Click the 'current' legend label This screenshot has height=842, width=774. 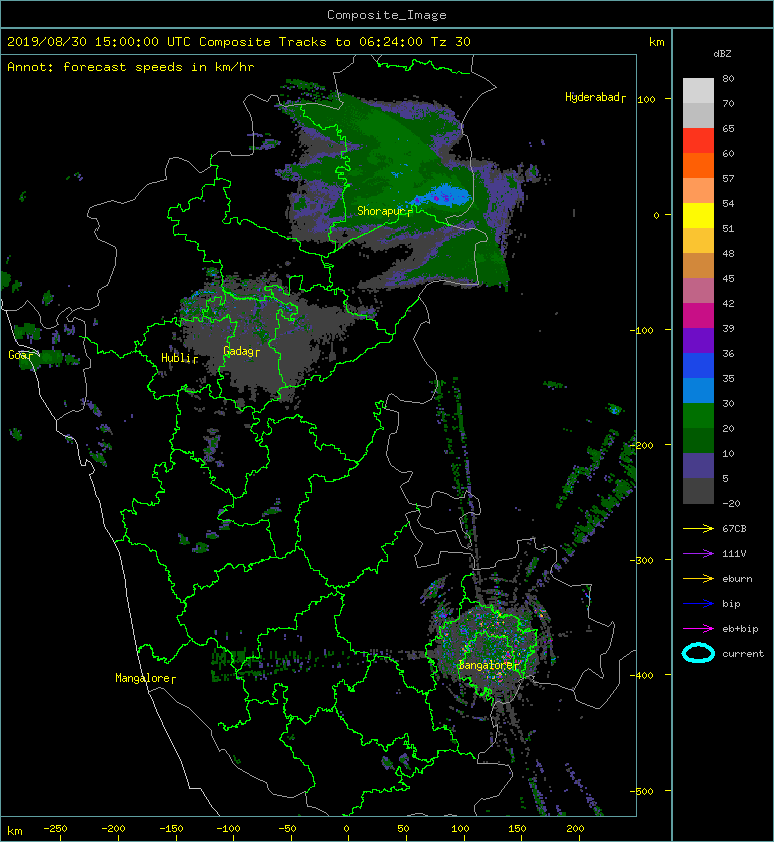tap(743, 654)
